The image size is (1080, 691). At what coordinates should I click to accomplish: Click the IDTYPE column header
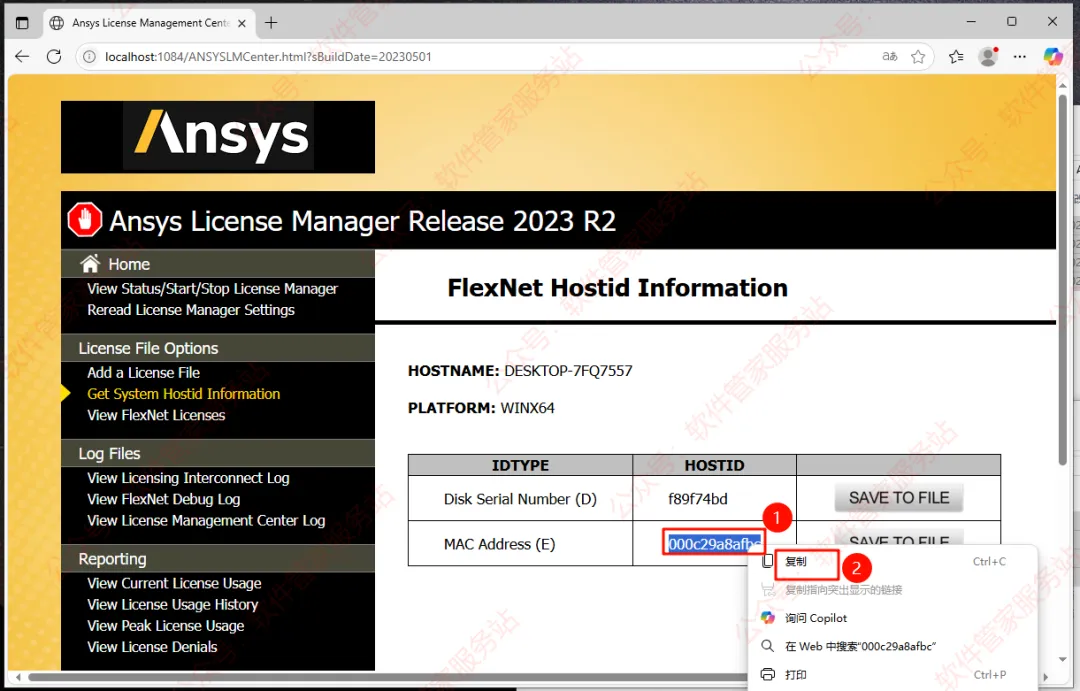(x=520, y=465)
